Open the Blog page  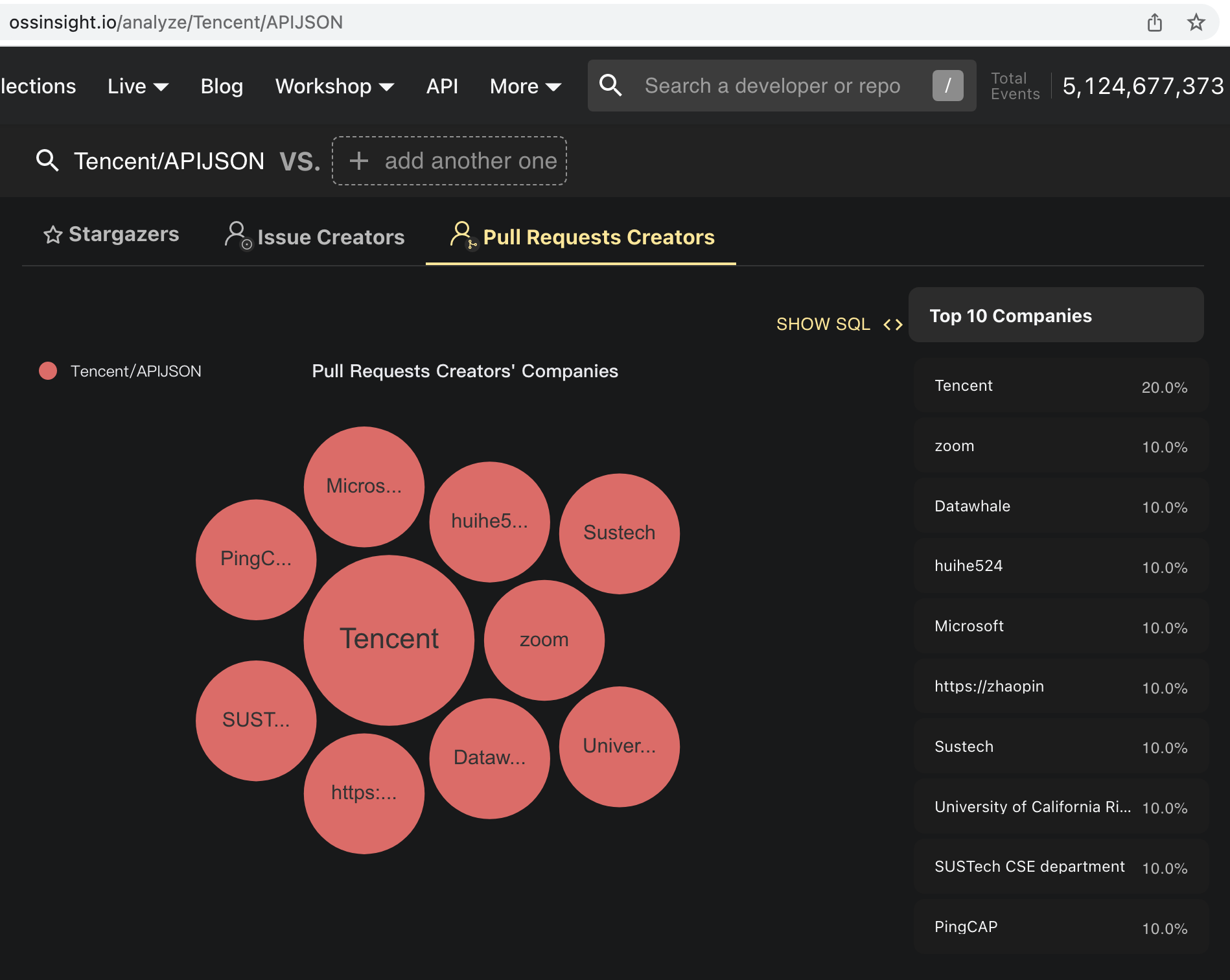point(222,86)
